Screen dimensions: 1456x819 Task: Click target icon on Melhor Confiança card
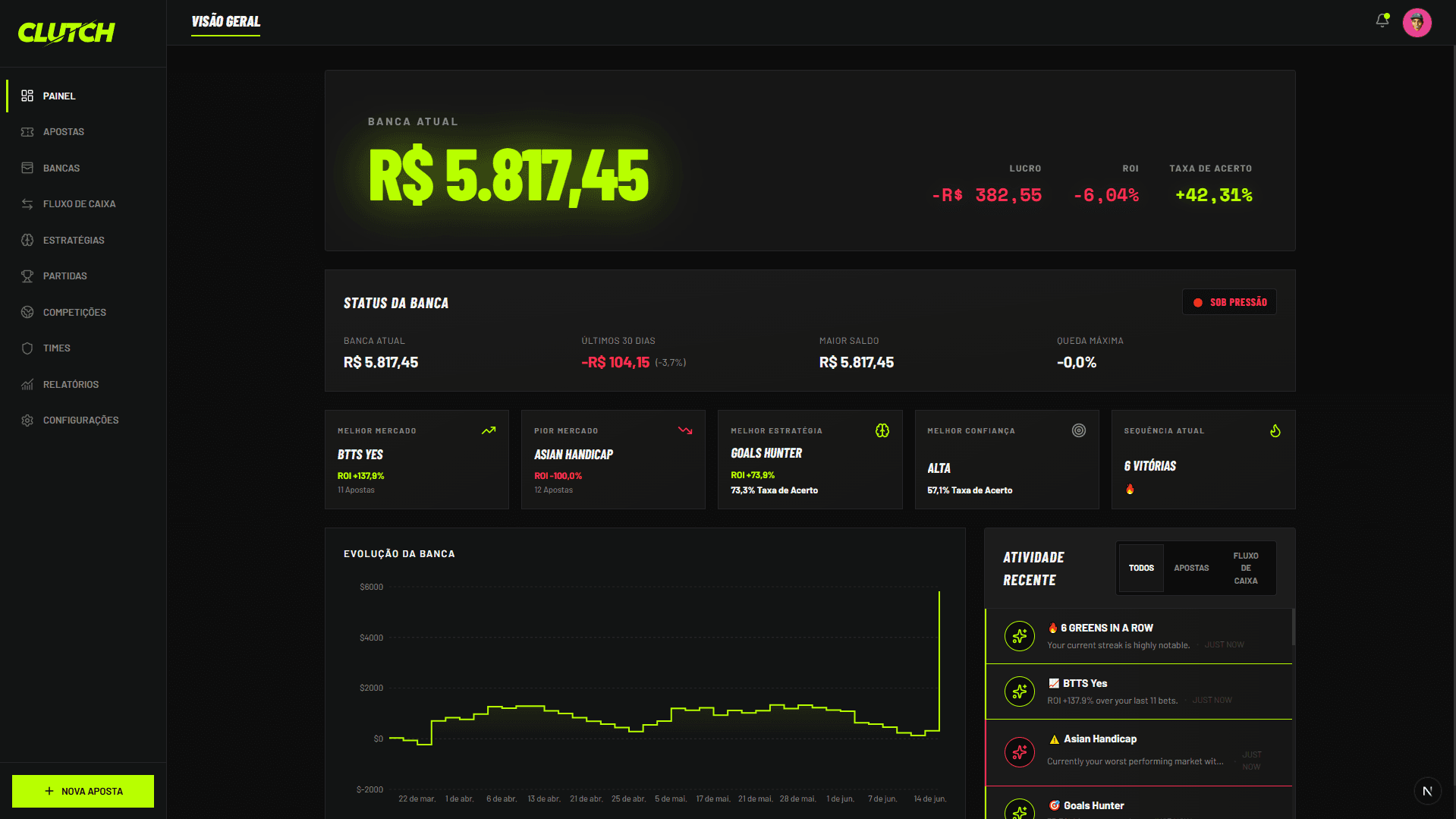pyautogui.click(x=1079, y=430)
